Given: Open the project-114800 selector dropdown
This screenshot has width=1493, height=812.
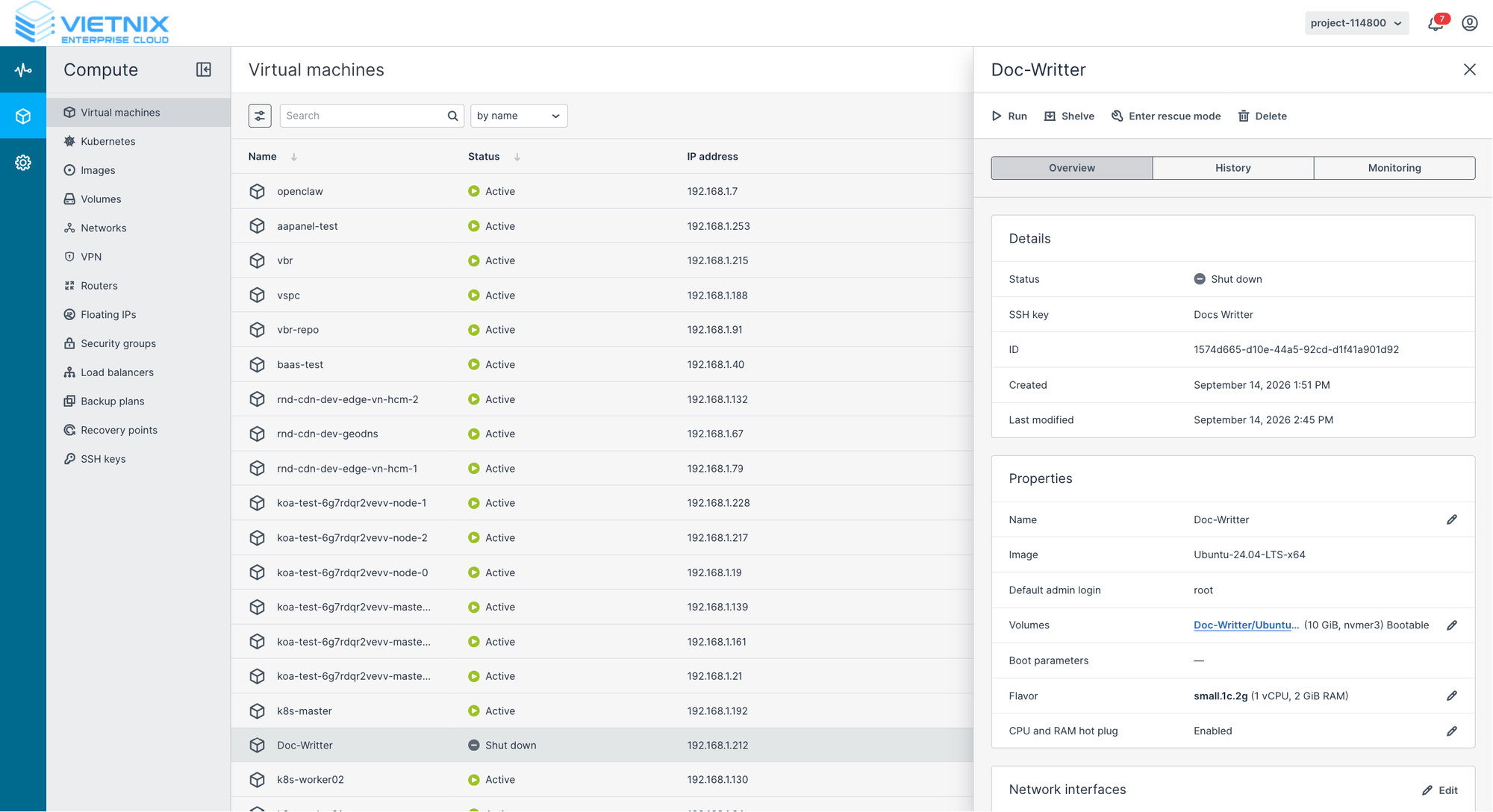Looking at the screenshot, I should pos(1356,23).
